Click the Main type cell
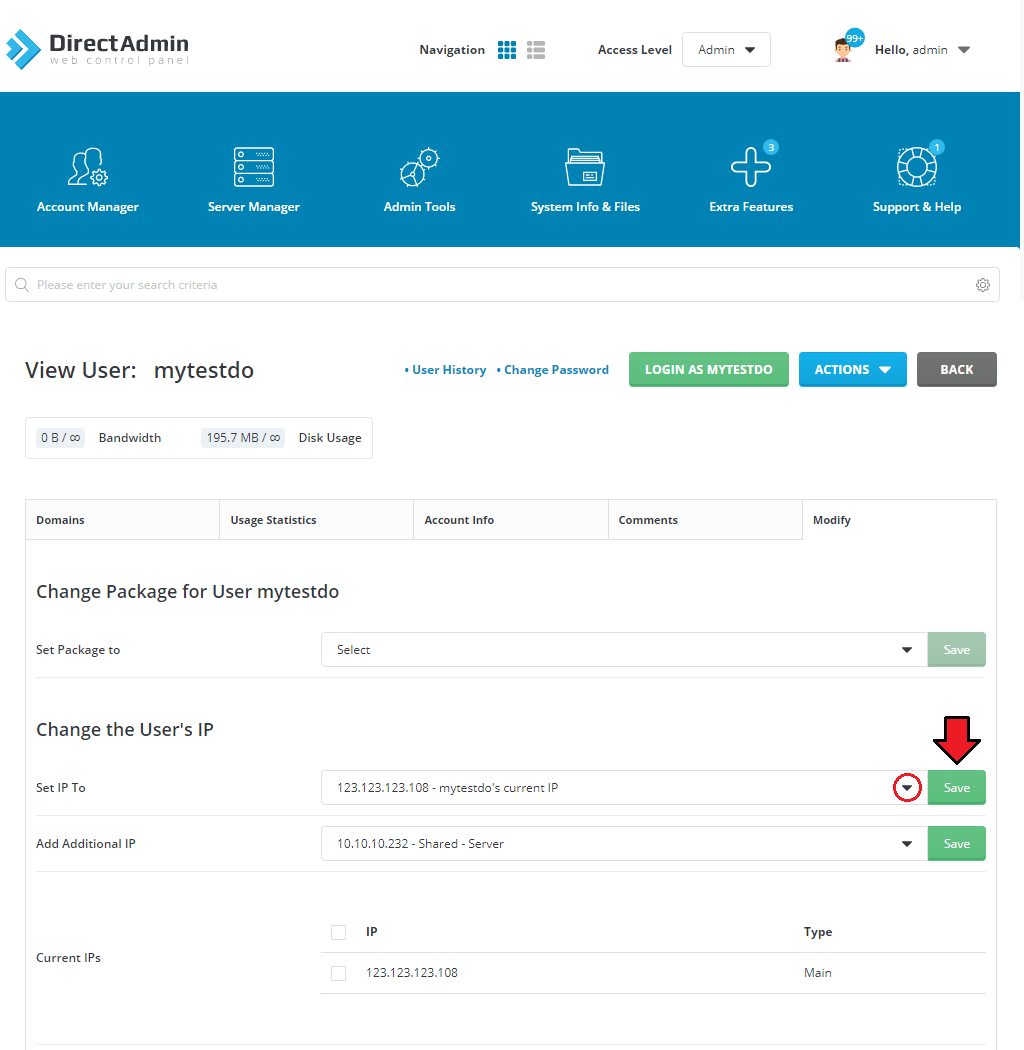The height and width of the screenshot is (1050, 1024). (818, 973)
